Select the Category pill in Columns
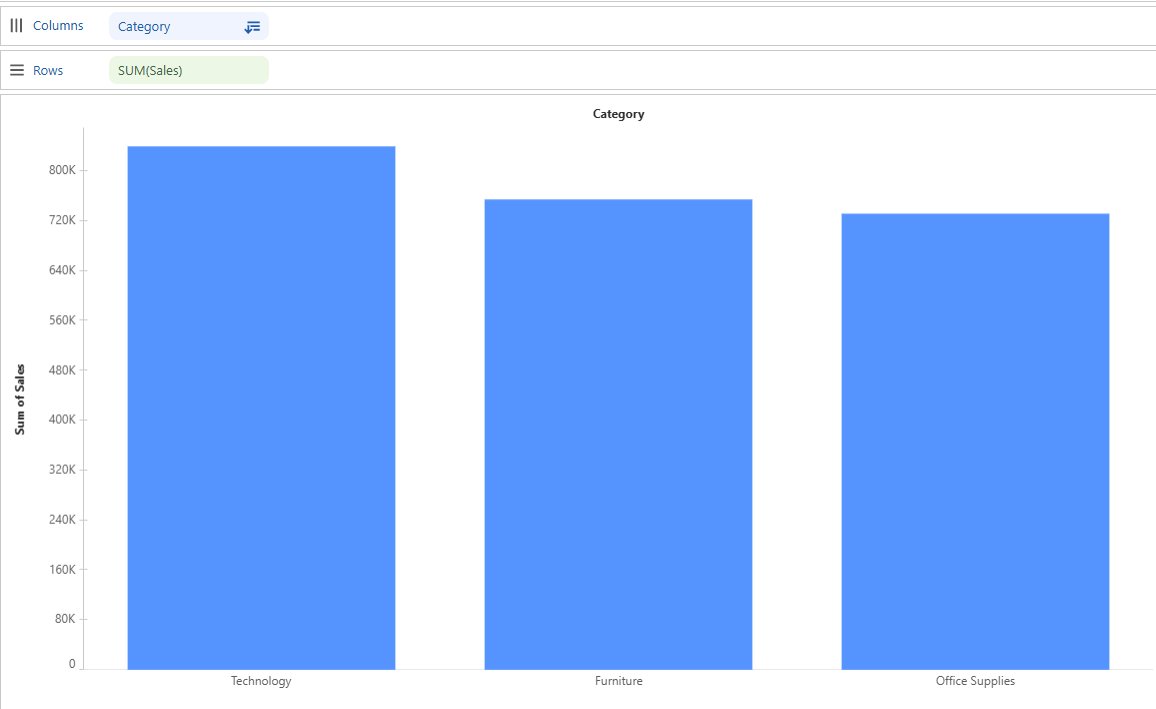The height and width of the screenshot is (709, 1156). pos(189,27)
